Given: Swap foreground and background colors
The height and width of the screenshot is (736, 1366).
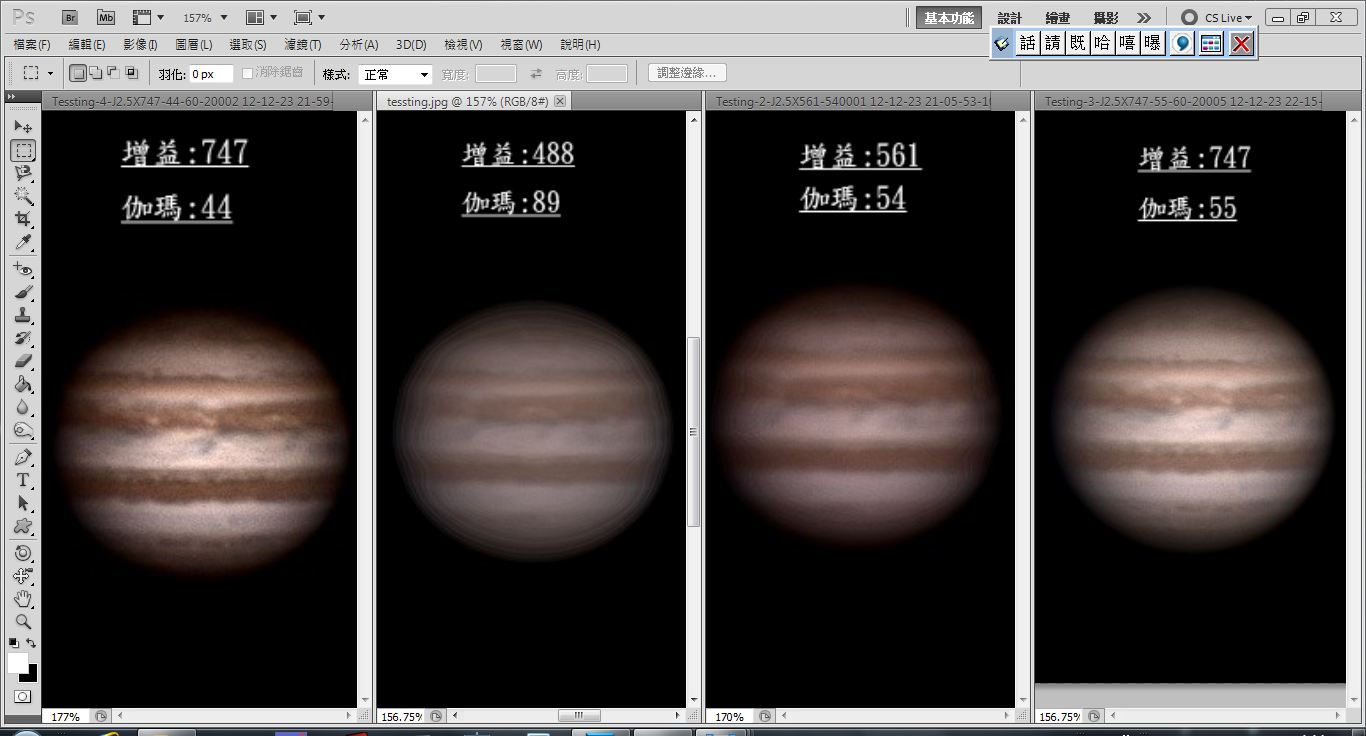Looking at the screenshot, I should pos(32,643).
